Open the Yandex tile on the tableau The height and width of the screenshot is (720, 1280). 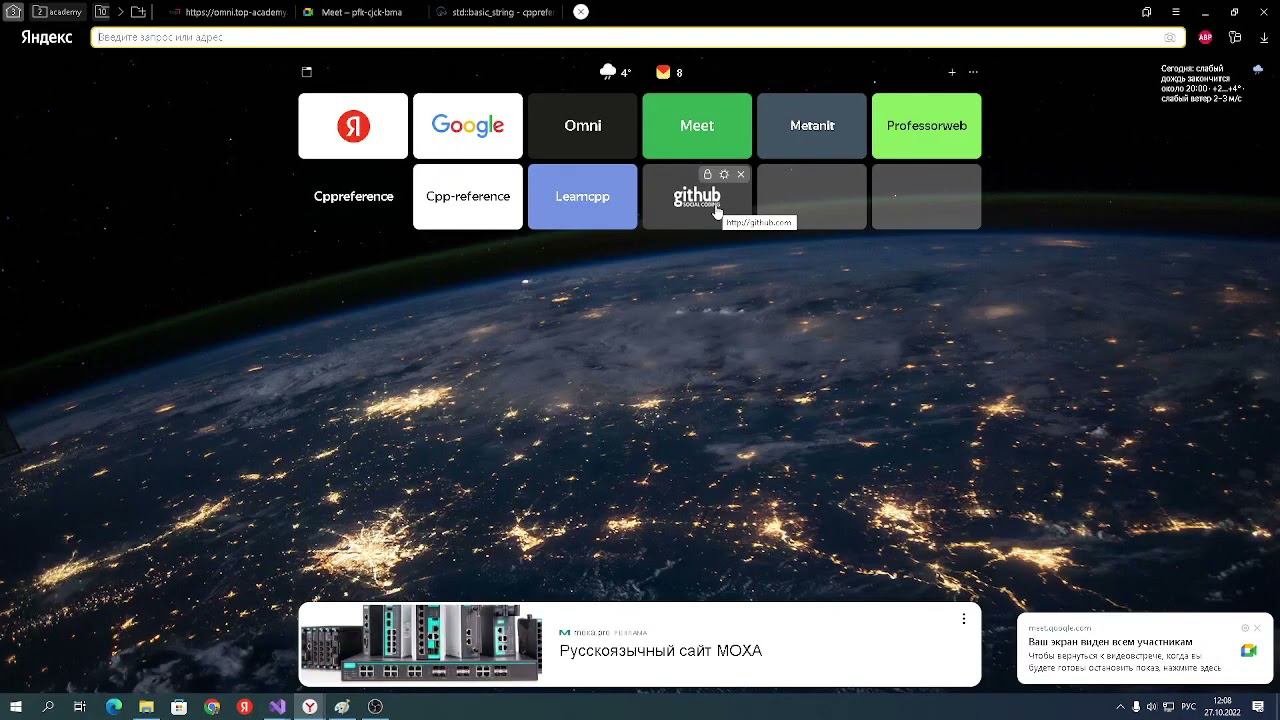353,126
